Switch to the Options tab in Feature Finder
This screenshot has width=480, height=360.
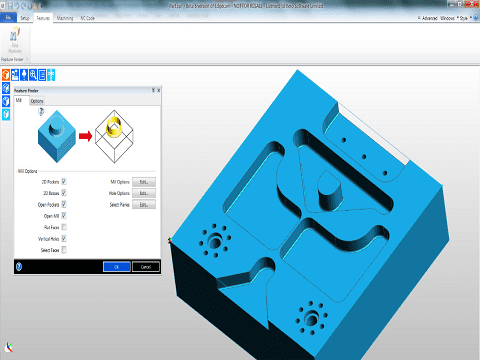[37, 101]
